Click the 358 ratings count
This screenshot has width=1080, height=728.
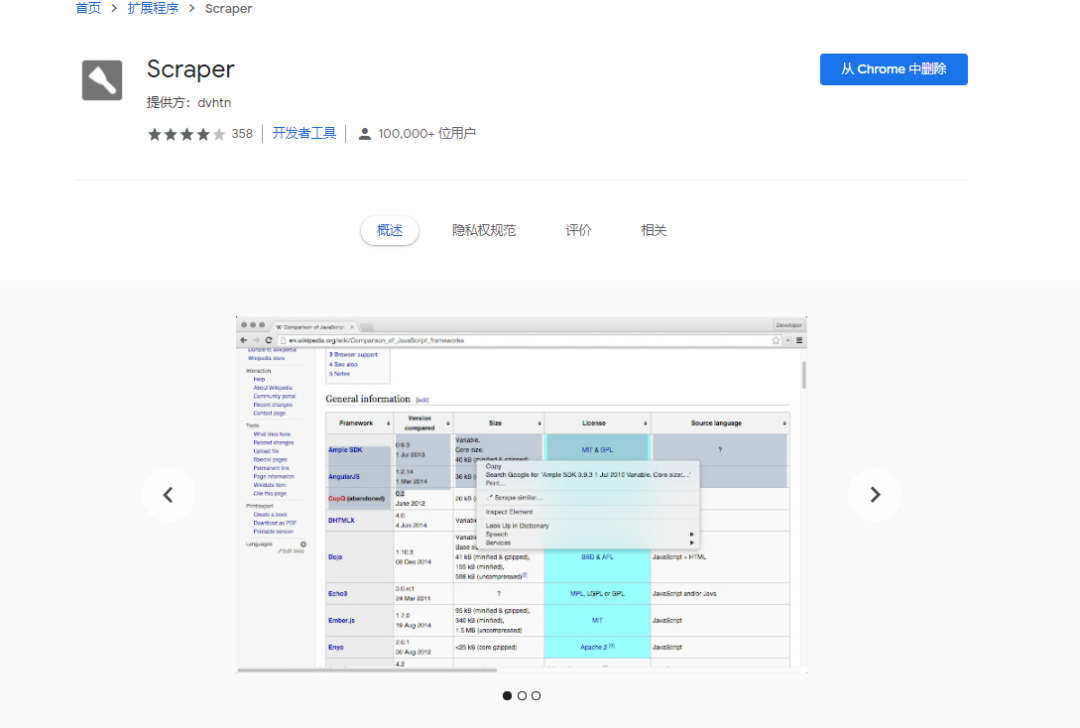point(242,134)
